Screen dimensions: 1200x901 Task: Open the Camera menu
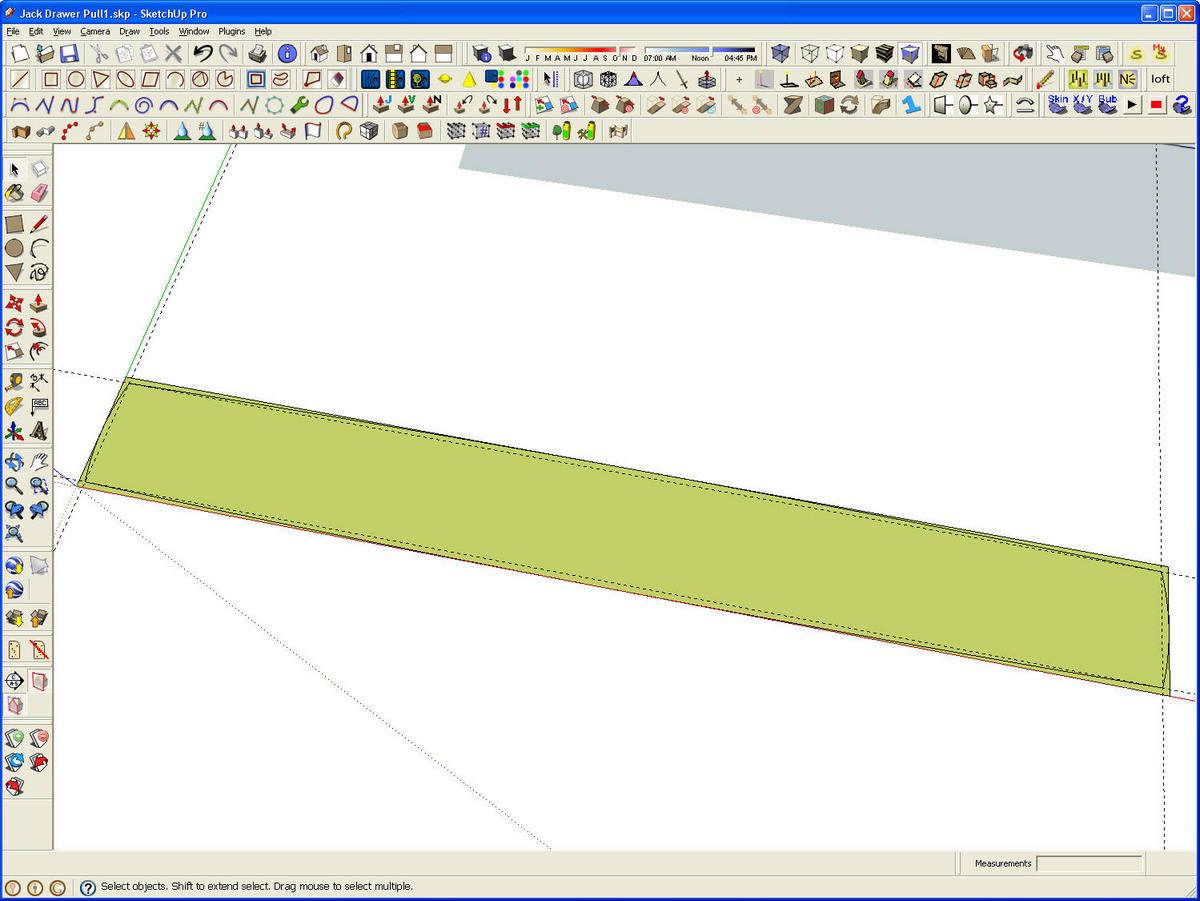click(95, 31)
